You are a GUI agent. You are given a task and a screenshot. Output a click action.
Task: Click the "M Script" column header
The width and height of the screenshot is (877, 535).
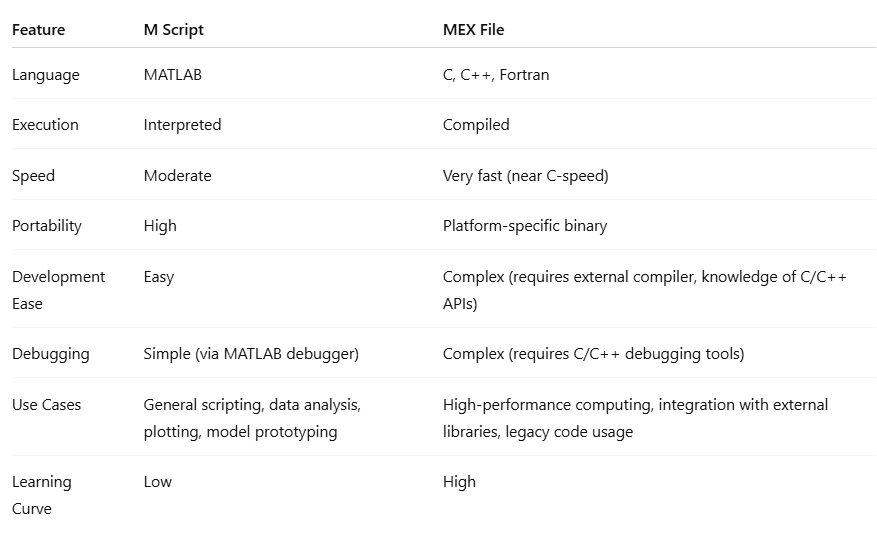click(x=173, y=30)
